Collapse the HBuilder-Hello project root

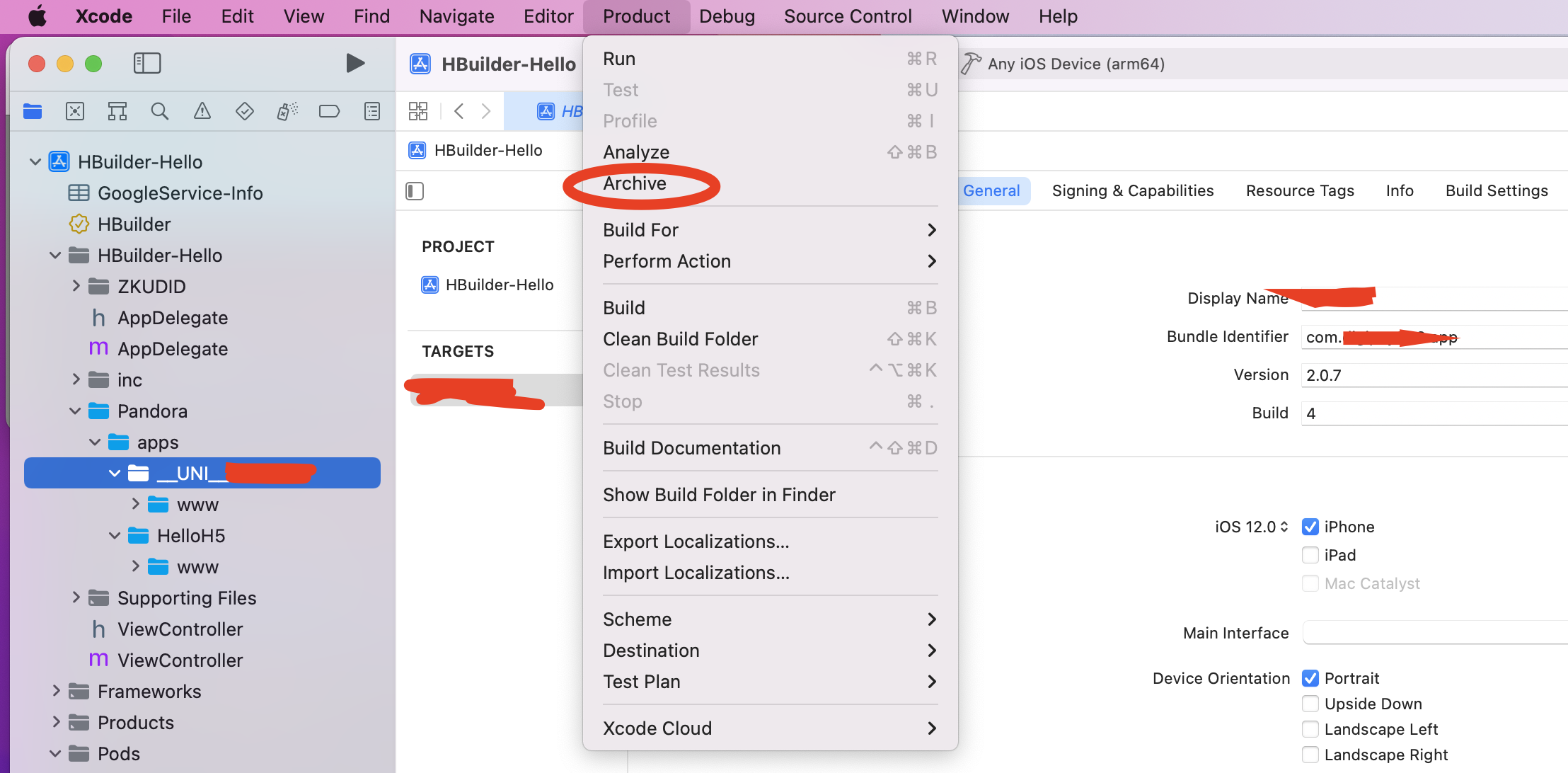click(35, 162)
